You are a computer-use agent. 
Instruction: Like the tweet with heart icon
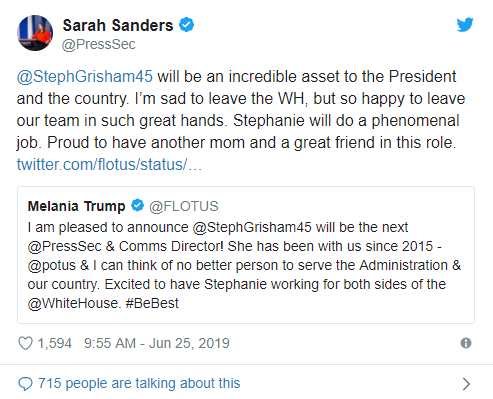tap(25, 343)
